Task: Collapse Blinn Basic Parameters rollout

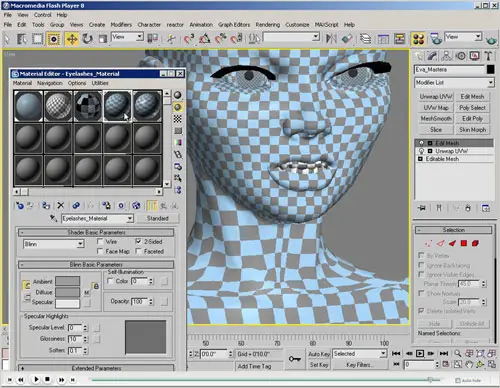Action: [x=96, y=265]
